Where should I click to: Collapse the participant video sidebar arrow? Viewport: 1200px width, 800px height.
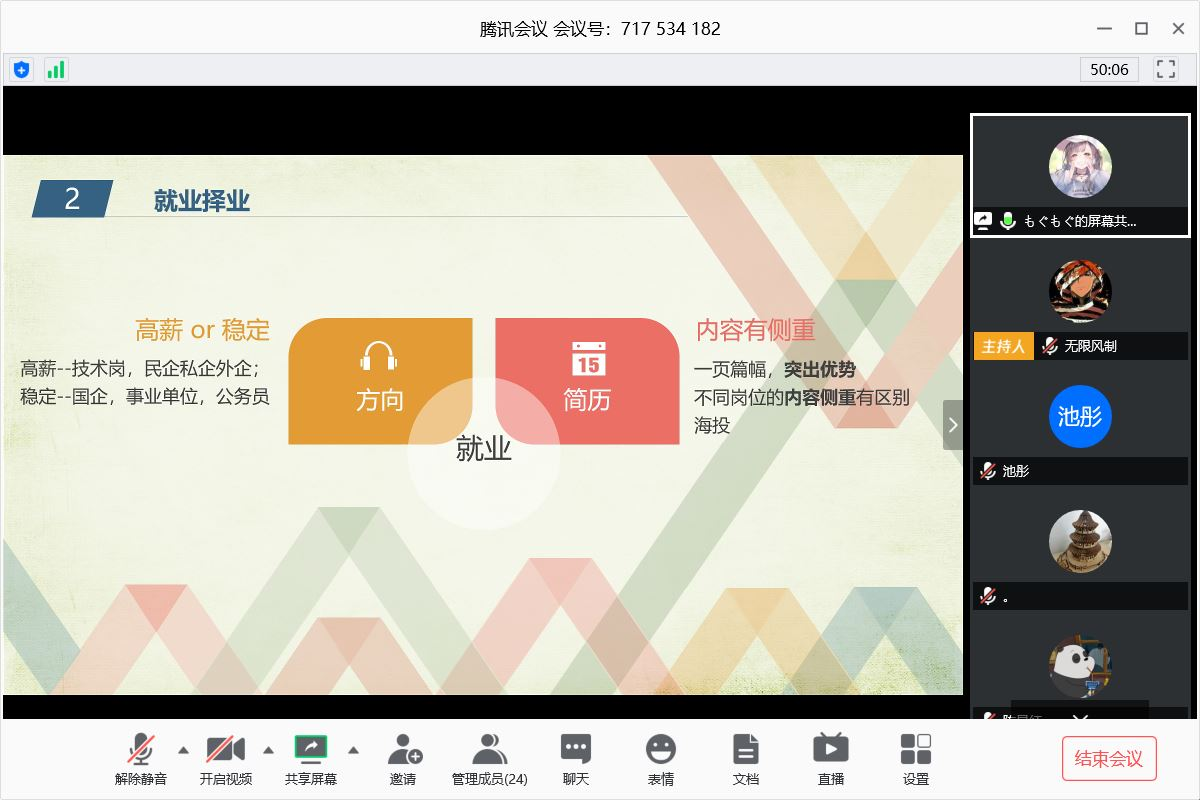coord(952,425)
